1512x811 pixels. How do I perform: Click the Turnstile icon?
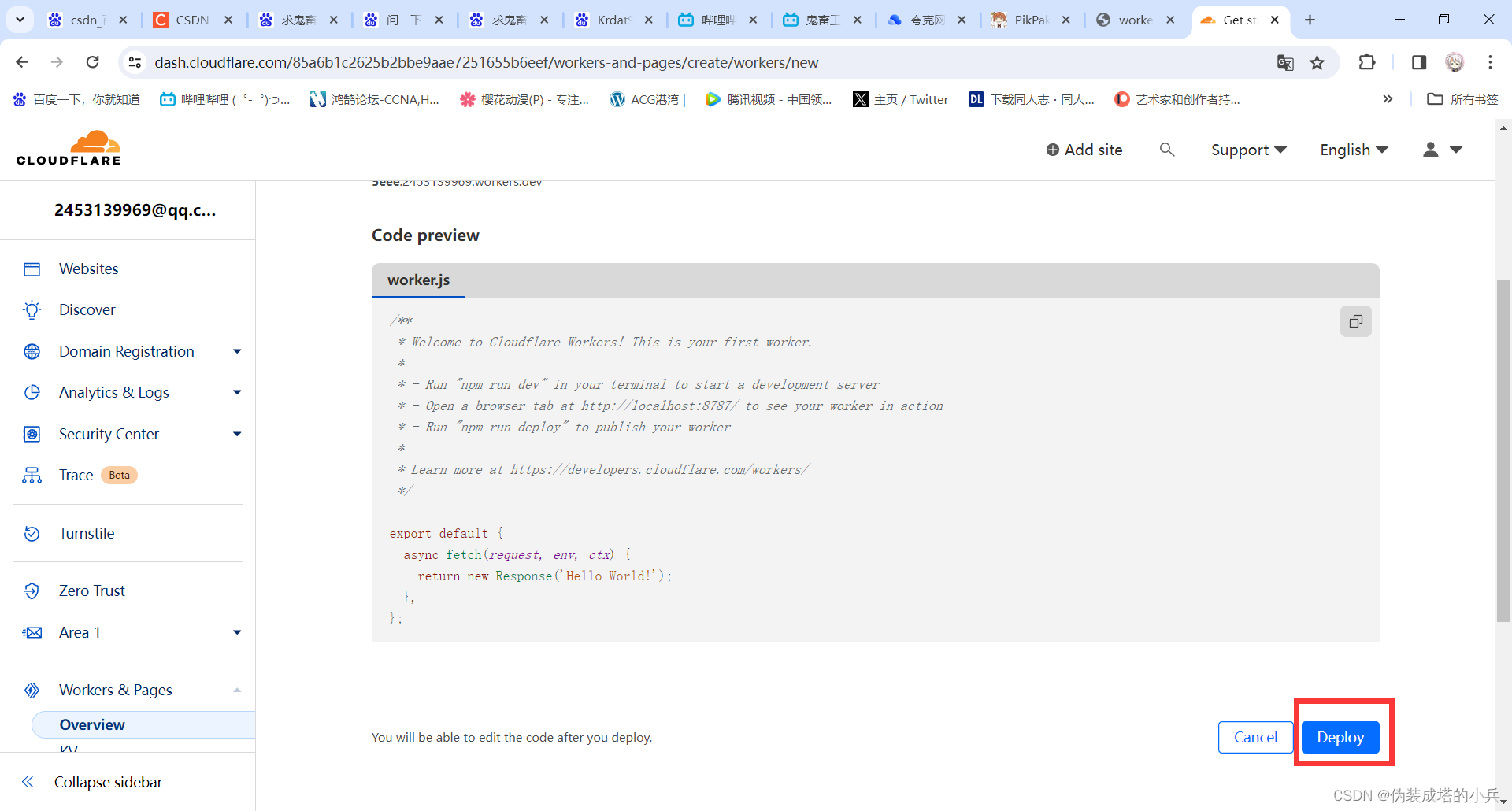[x=31, y=534]
